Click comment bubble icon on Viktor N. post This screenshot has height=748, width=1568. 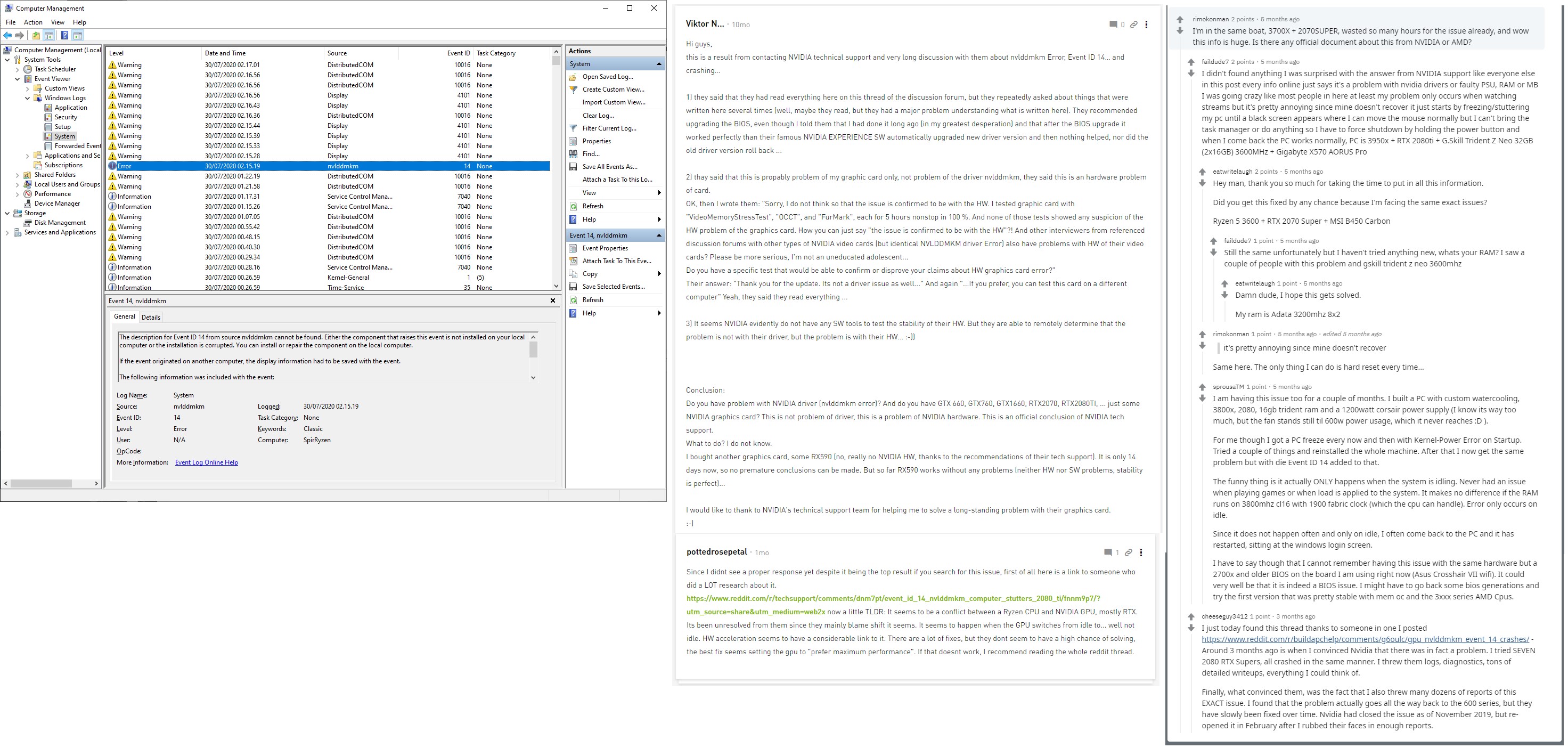click(1113, 25)
